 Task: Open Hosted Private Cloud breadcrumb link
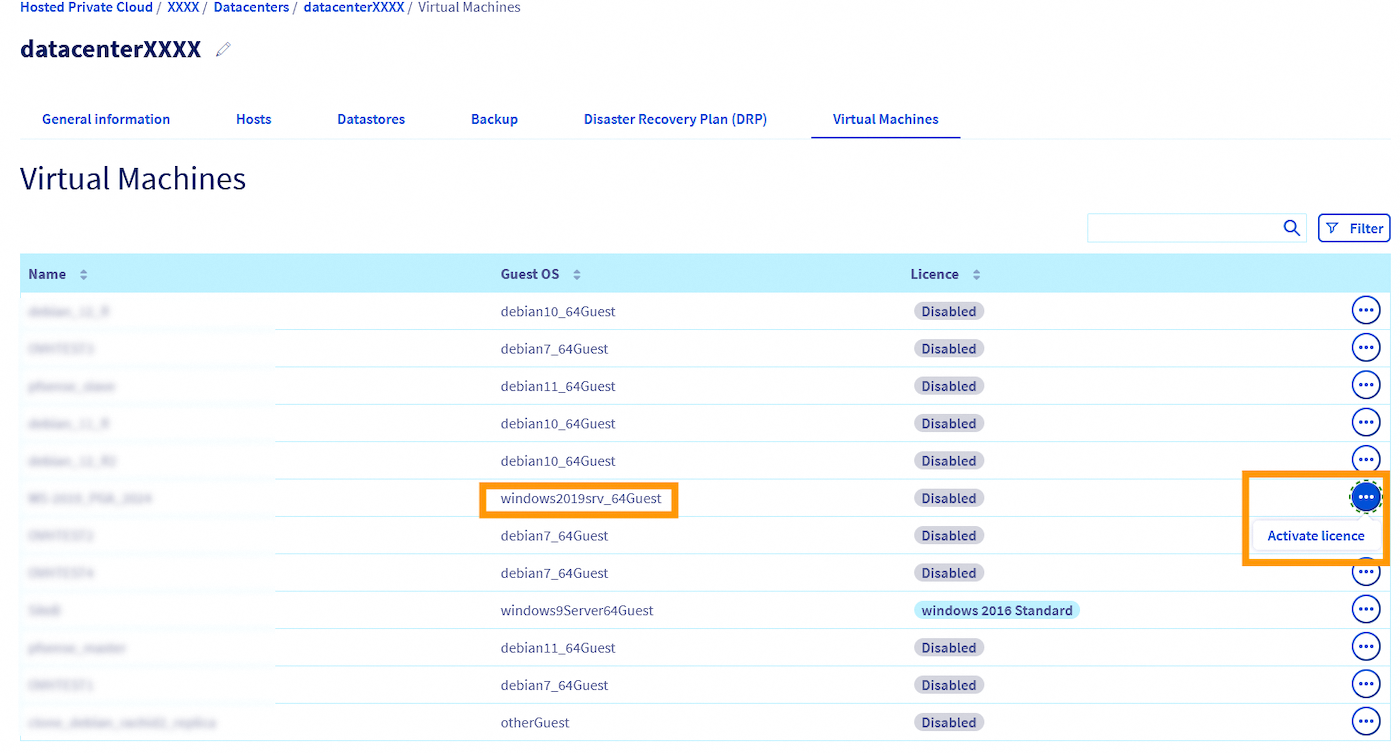[86, 7]
